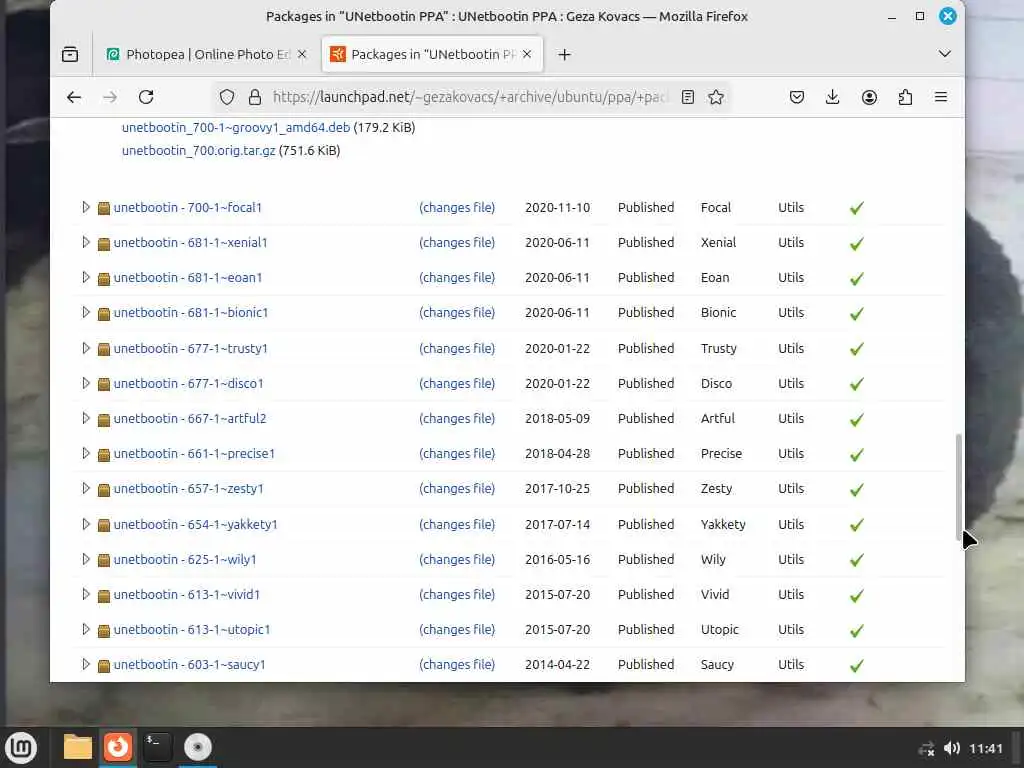1024x768 pixels.
Task: Click green checkmark in Utopic row
Action: pyautogui.click(x=857, y=631)
